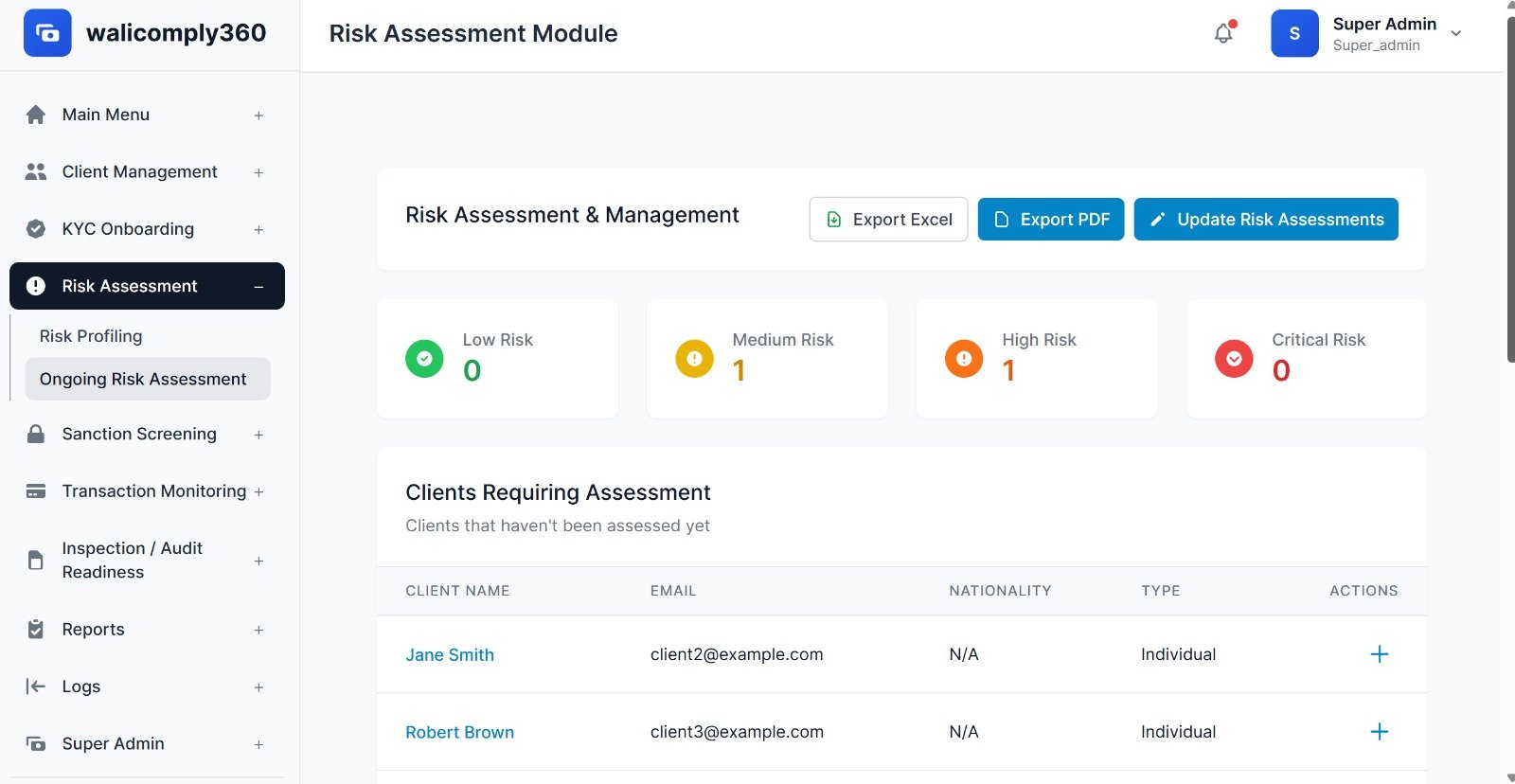Click the orange High Risk status icon

(x=964, y=359)
